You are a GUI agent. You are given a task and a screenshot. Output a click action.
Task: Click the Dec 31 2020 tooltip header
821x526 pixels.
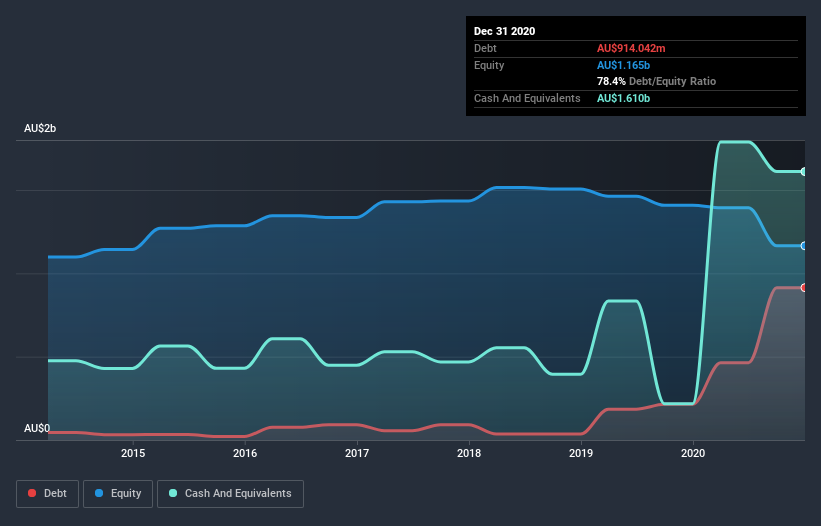pyautogui.click(x=504, y=31)
